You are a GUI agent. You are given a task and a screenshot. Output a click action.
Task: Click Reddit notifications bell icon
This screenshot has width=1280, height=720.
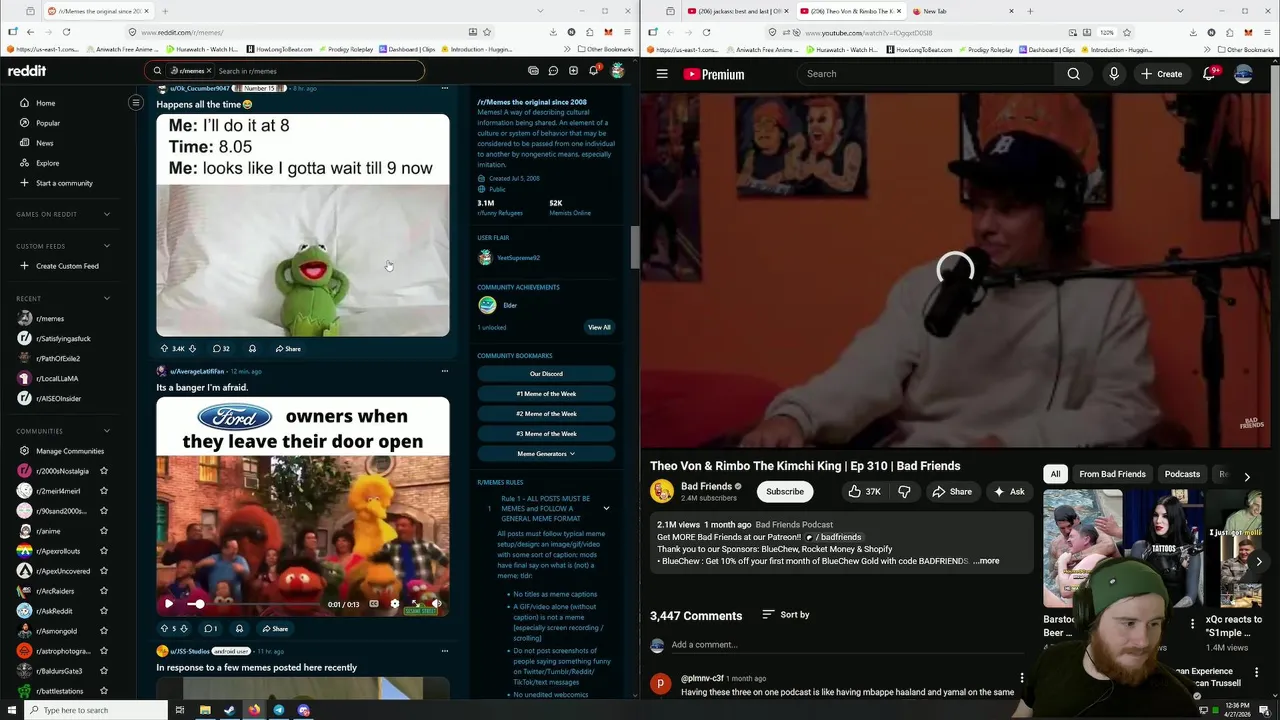click(x=593, y=71)
